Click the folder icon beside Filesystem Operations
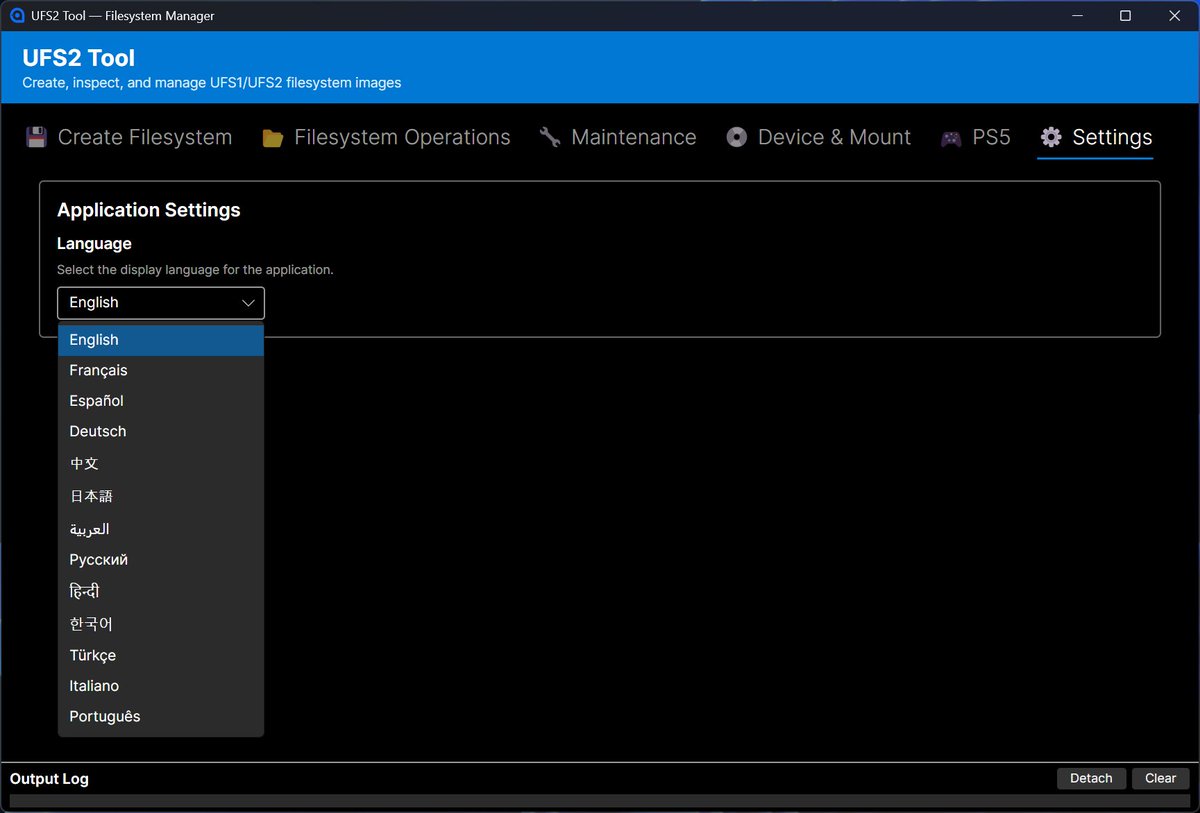 coord(272,138)
